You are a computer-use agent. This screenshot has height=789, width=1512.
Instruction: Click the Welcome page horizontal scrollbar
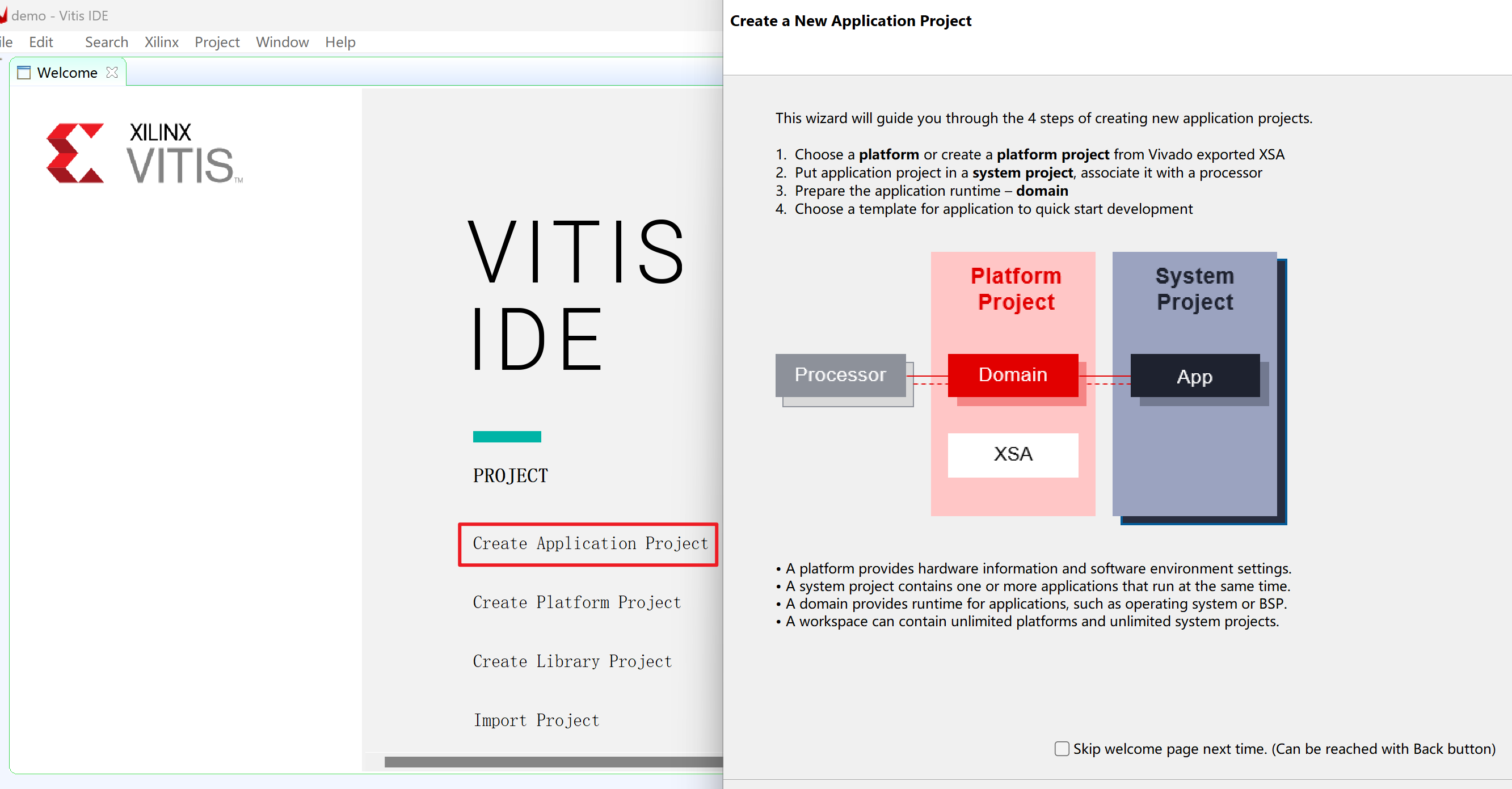coord(554,761)
